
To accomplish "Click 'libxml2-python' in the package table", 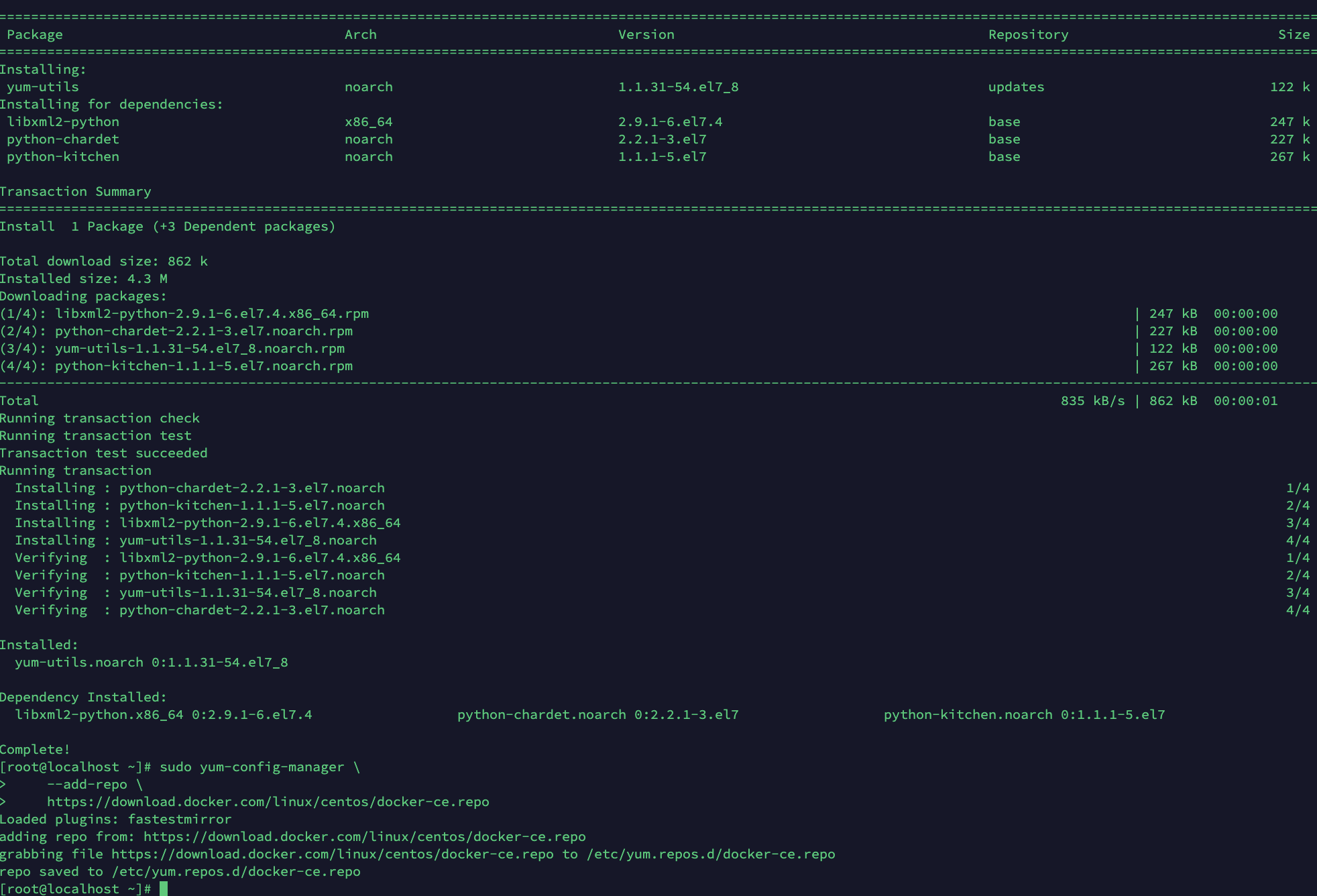I will click(63, 121).
